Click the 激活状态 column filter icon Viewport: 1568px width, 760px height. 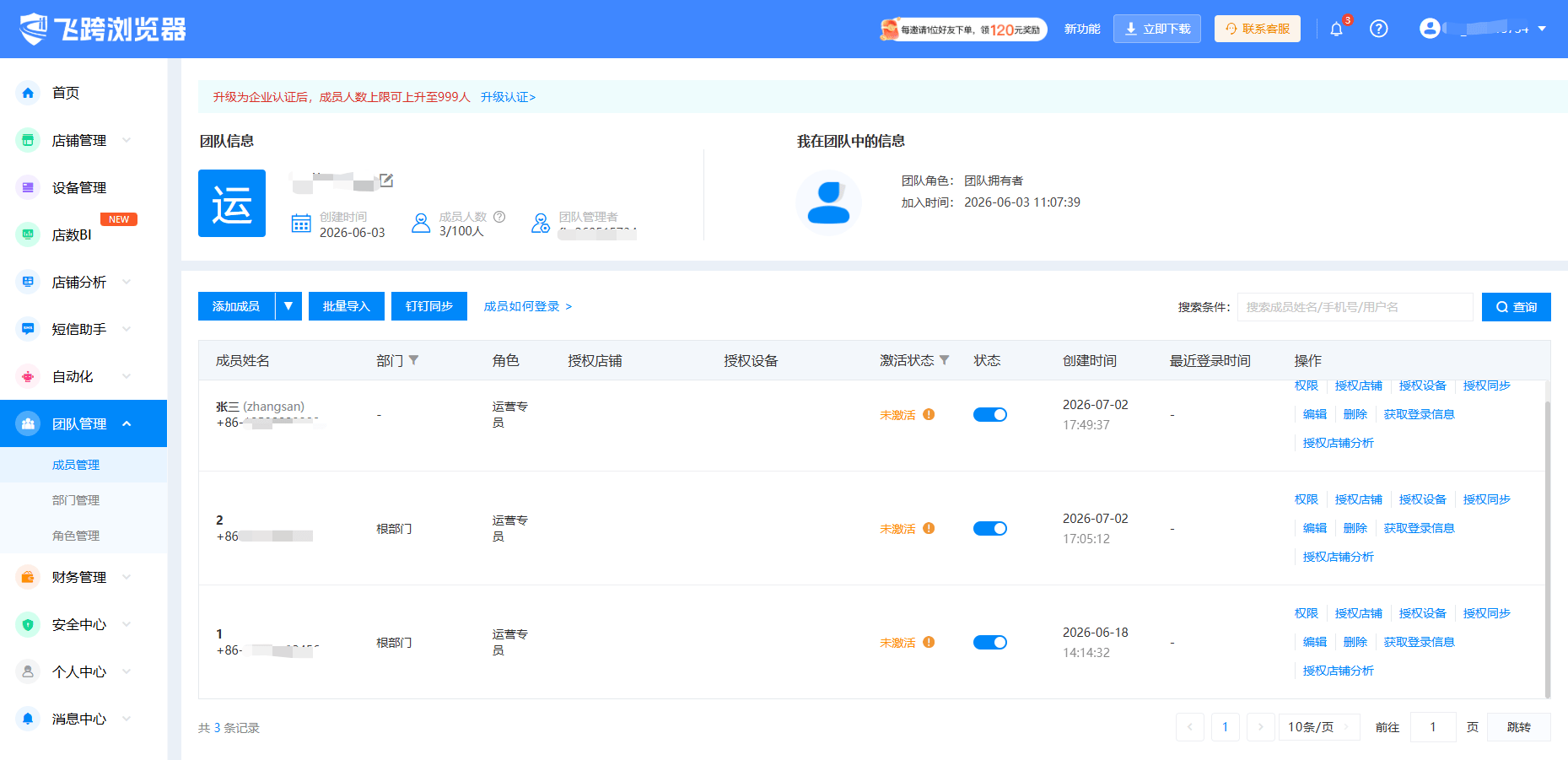tap(945, 360)
